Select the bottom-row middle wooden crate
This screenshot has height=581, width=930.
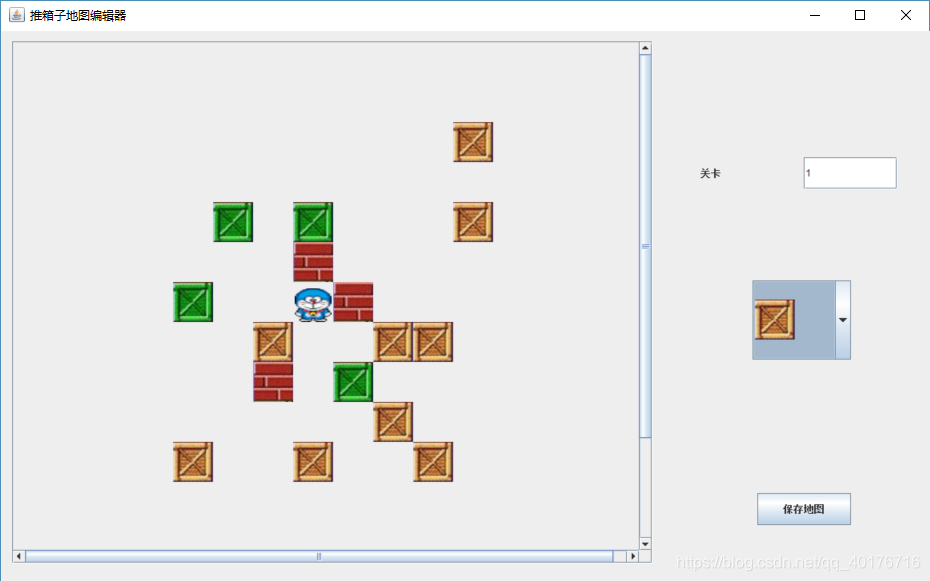click(x=313, y=461)
